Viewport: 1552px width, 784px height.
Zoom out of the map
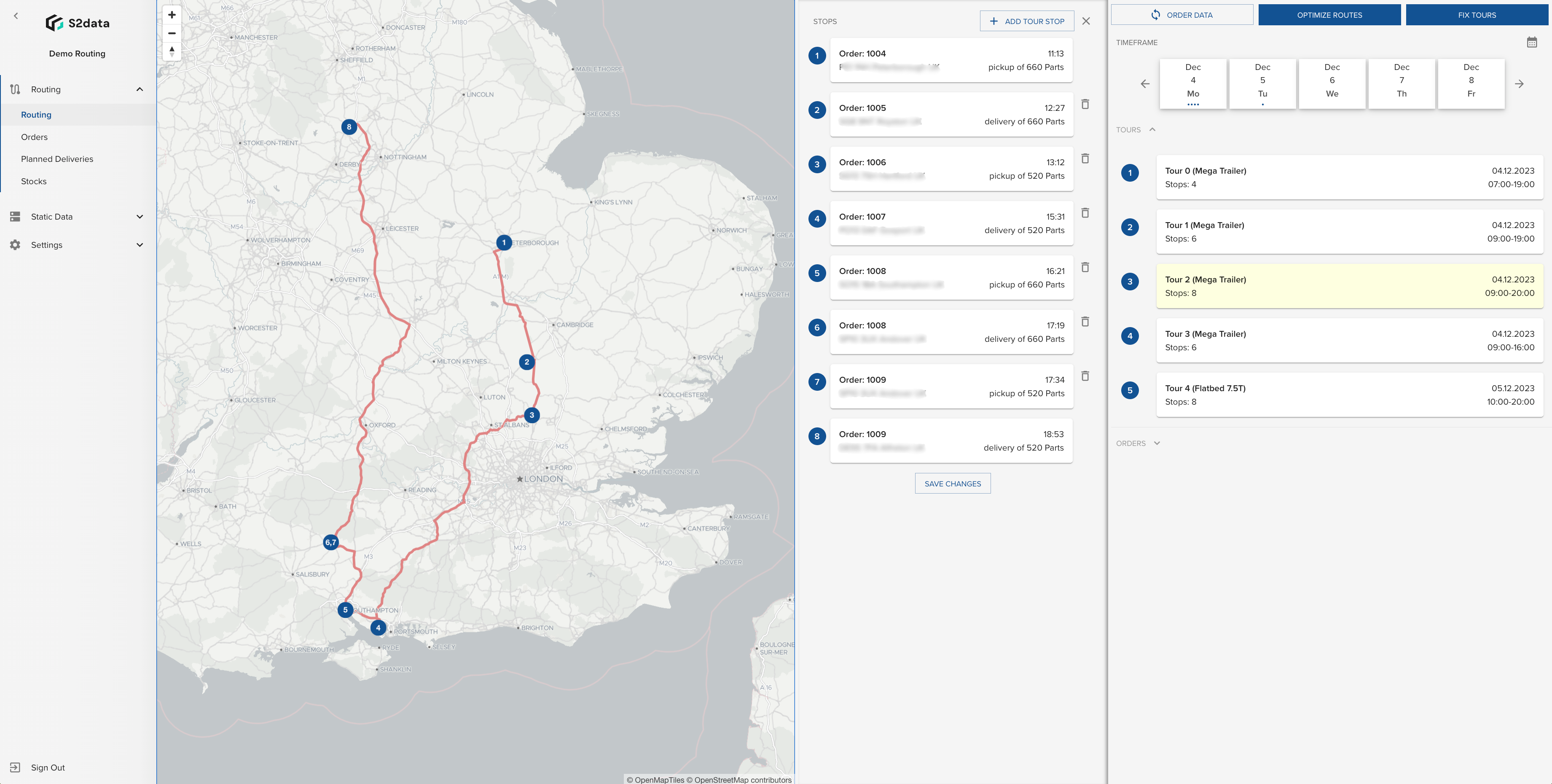[x=172, y=33]
